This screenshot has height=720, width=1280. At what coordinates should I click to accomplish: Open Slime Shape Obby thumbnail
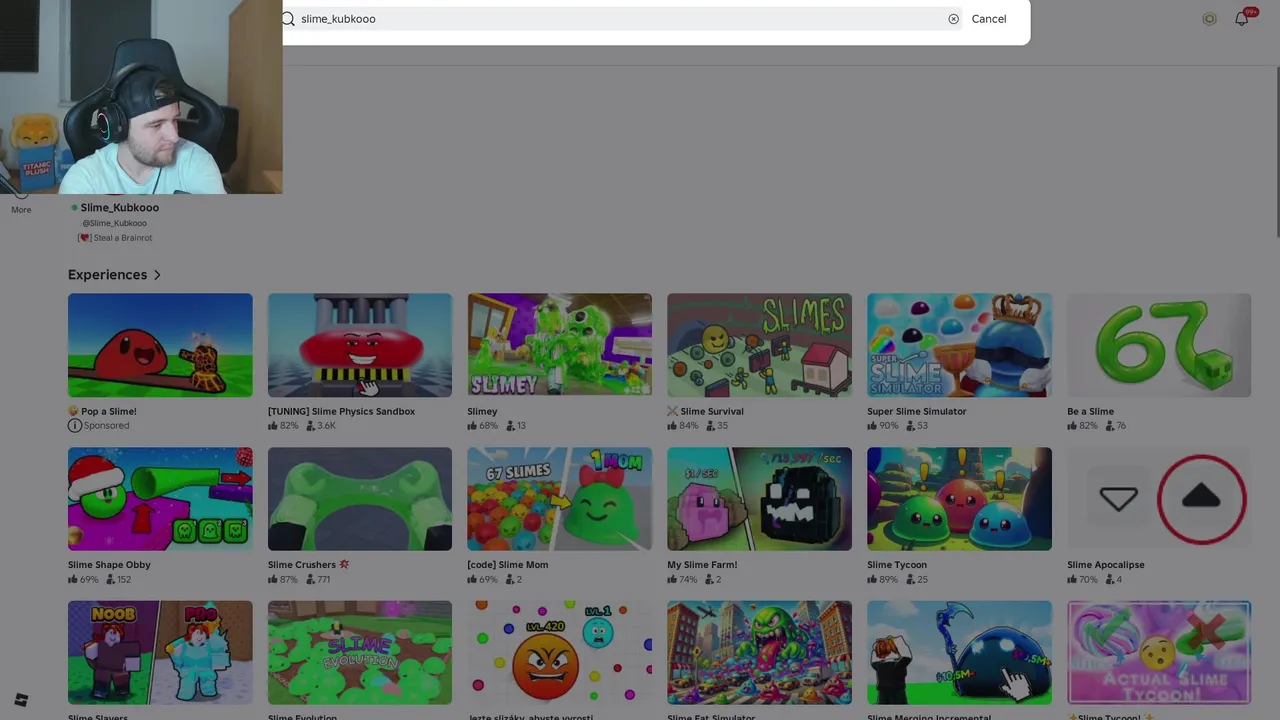pos(160,499)
